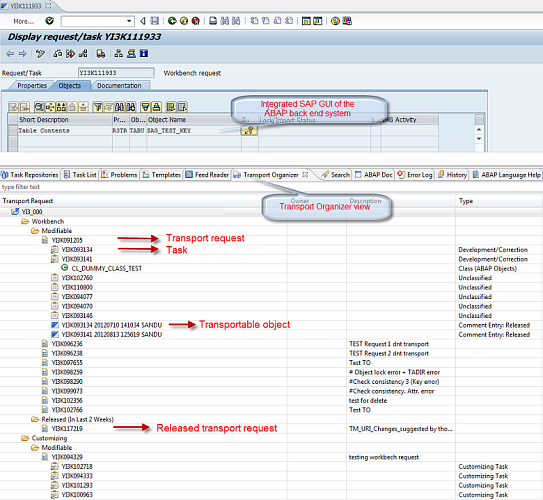
Task: Click the Set Filter funnel icon
Action: tap(98, 107)
